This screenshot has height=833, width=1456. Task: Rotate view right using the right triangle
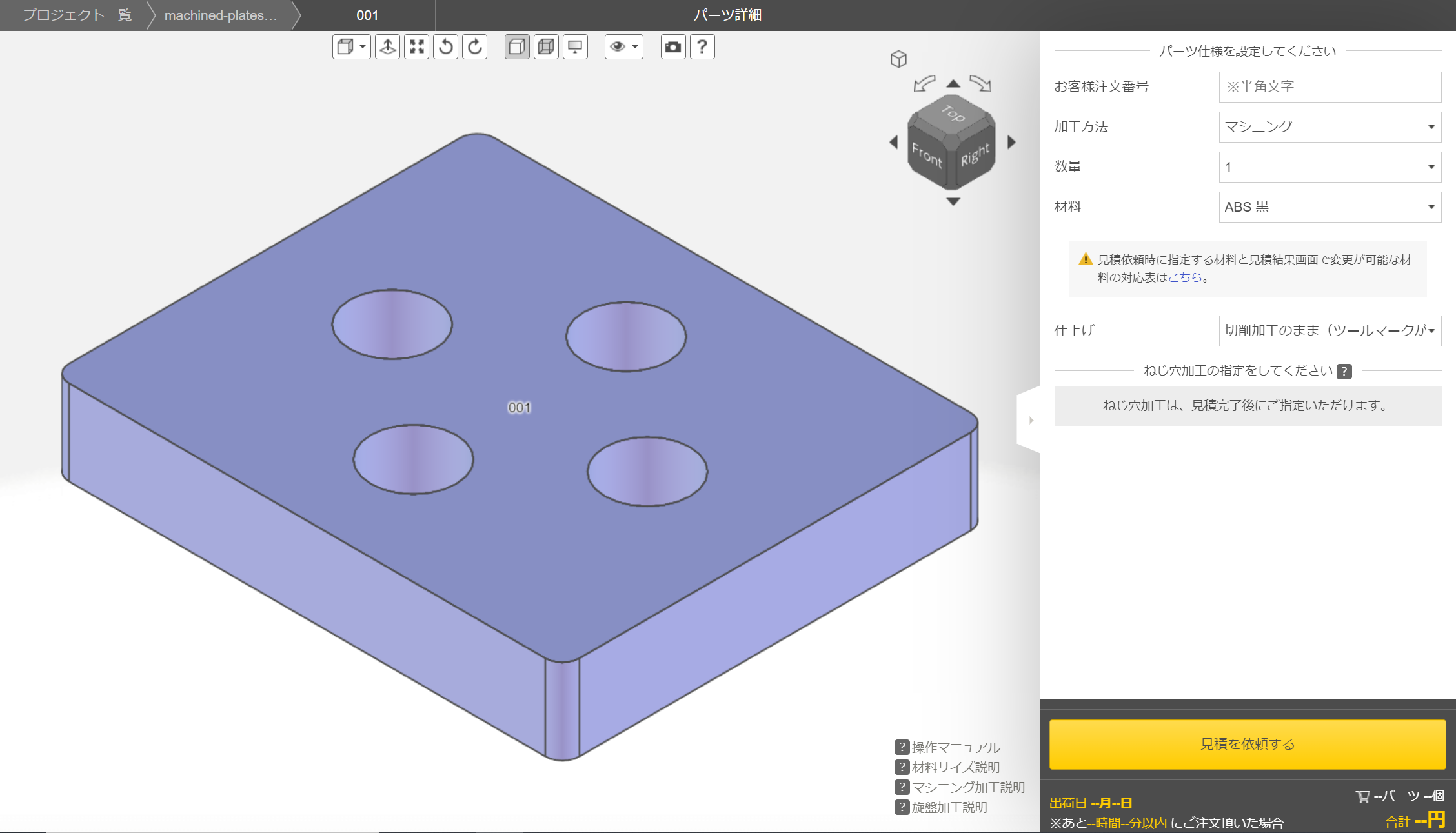point(1011,142)
